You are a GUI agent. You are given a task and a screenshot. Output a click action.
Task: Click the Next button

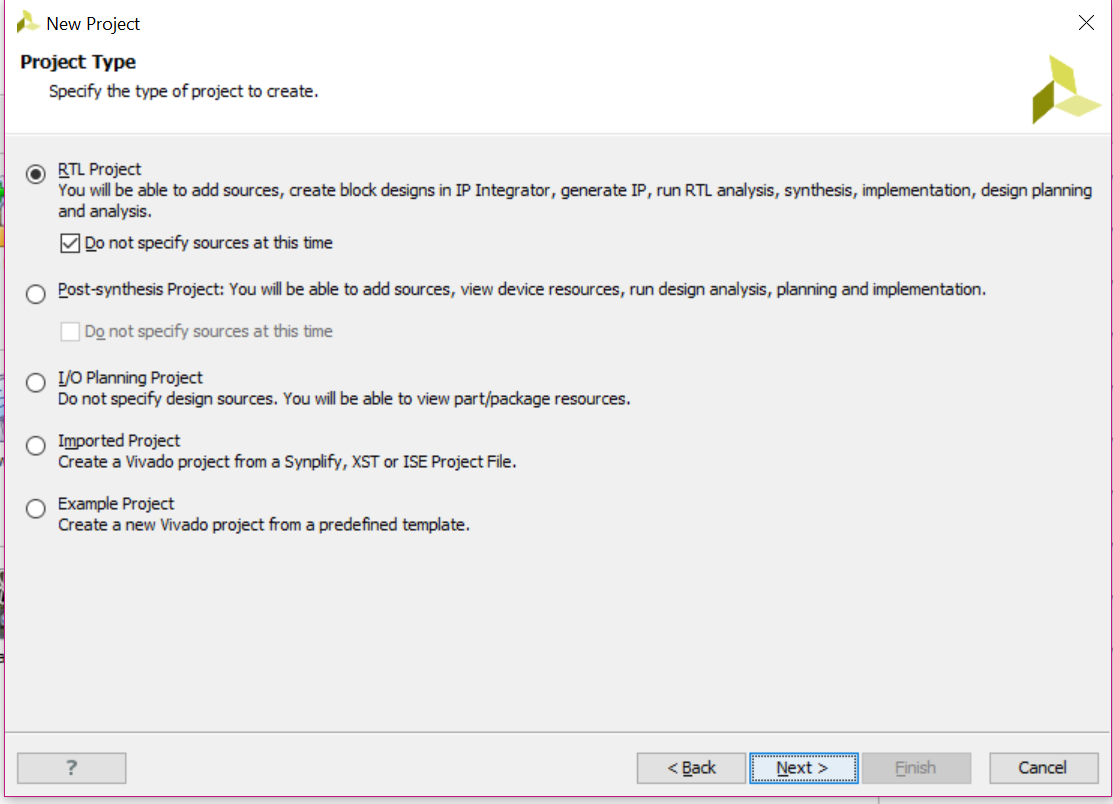pyautogui.click(x=803, y=768)
